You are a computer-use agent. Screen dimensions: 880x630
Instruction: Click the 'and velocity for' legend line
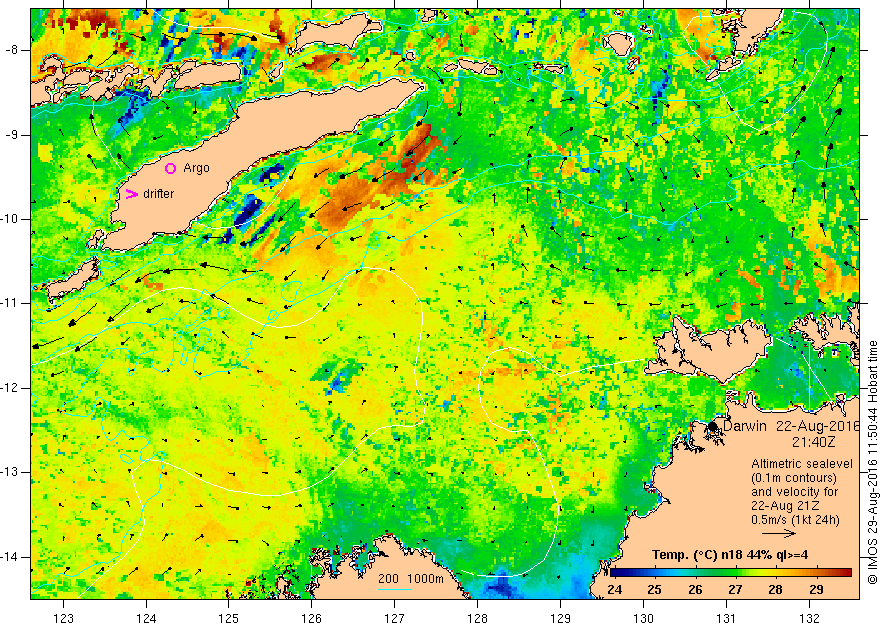[795, 492]
